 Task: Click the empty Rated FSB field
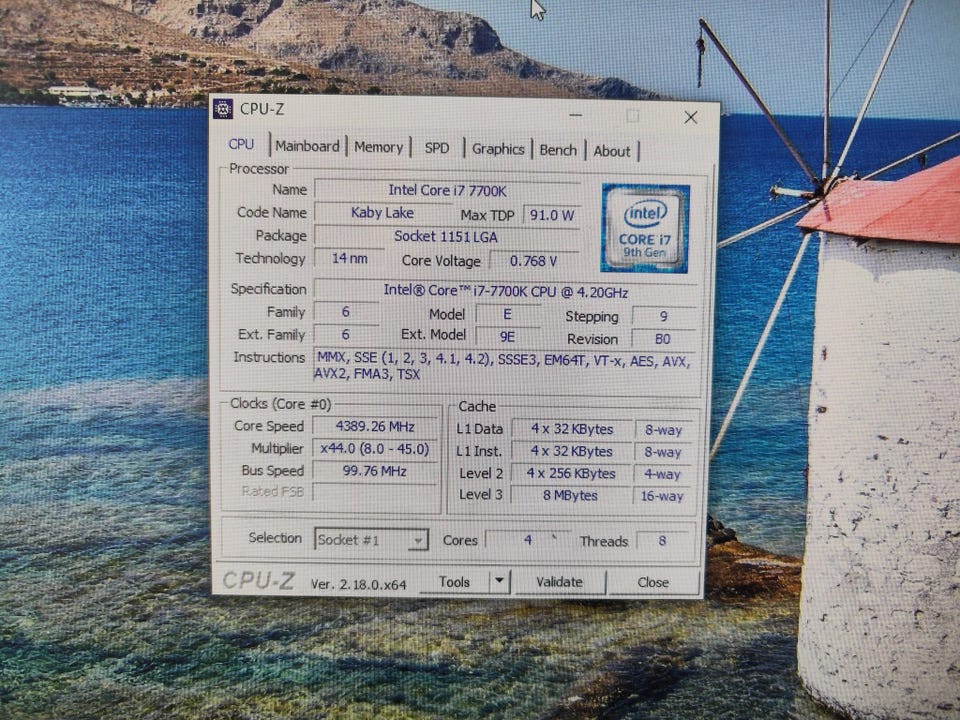375,492
